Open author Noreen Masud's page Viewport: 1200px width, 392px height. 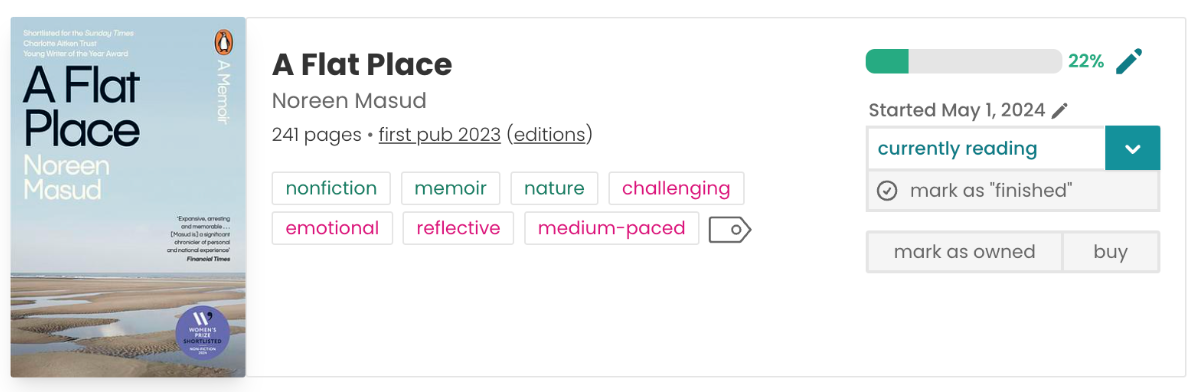coord(349,101)
